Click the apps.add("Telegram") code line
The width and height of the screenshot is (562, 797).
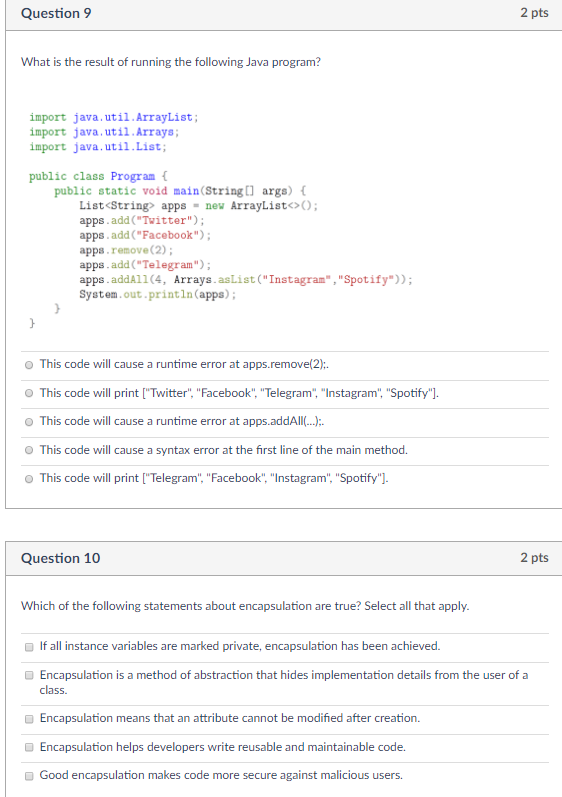coord(145,265)
